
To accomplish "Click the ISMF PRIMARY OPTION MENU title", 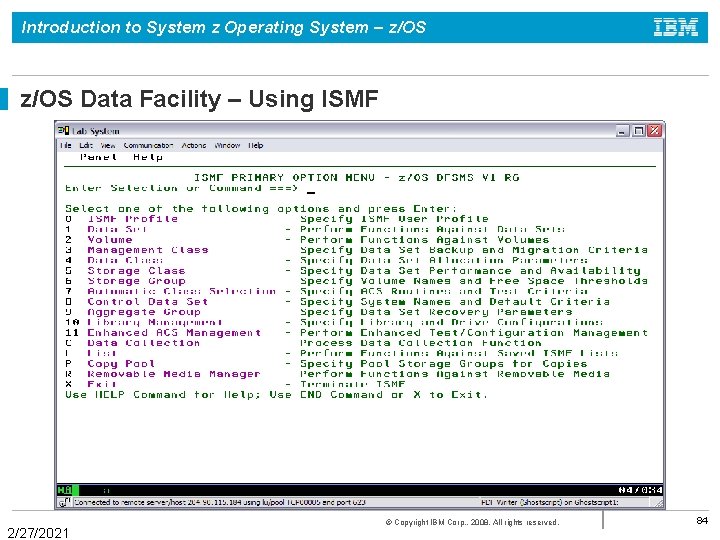I will pos(356,178).
